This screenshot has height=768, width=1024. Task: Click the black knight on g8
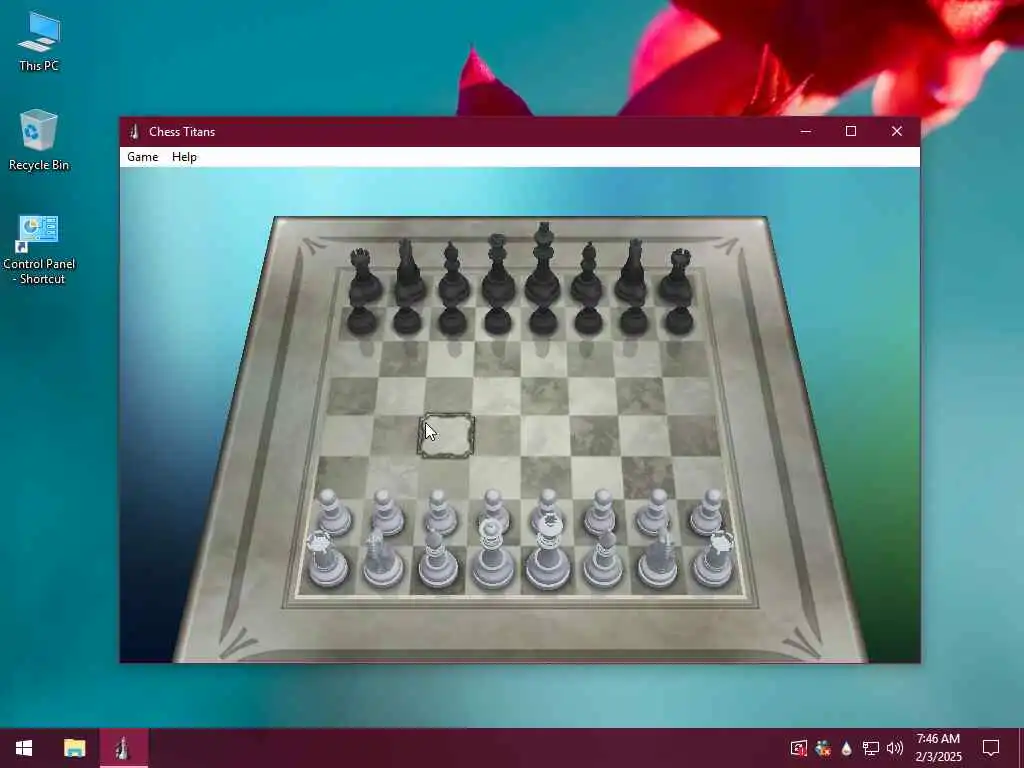pyautogui.click(x=632, y=272)
